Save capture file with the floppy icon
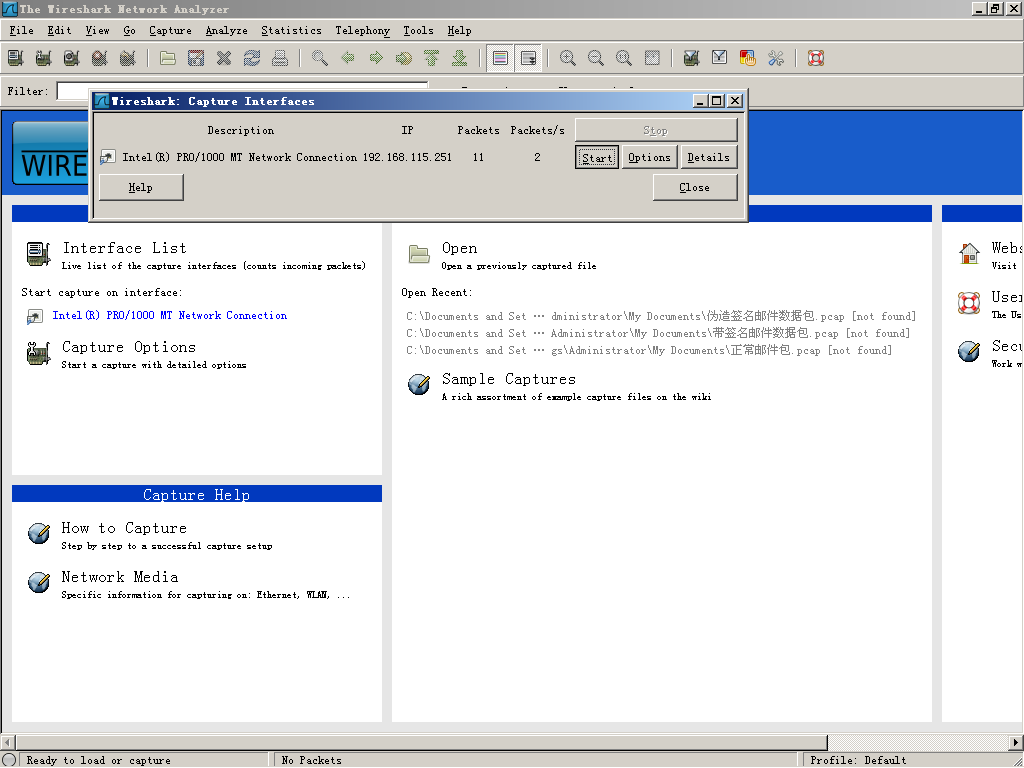Viewport: 1024px width, 768px height. (196, 58)
